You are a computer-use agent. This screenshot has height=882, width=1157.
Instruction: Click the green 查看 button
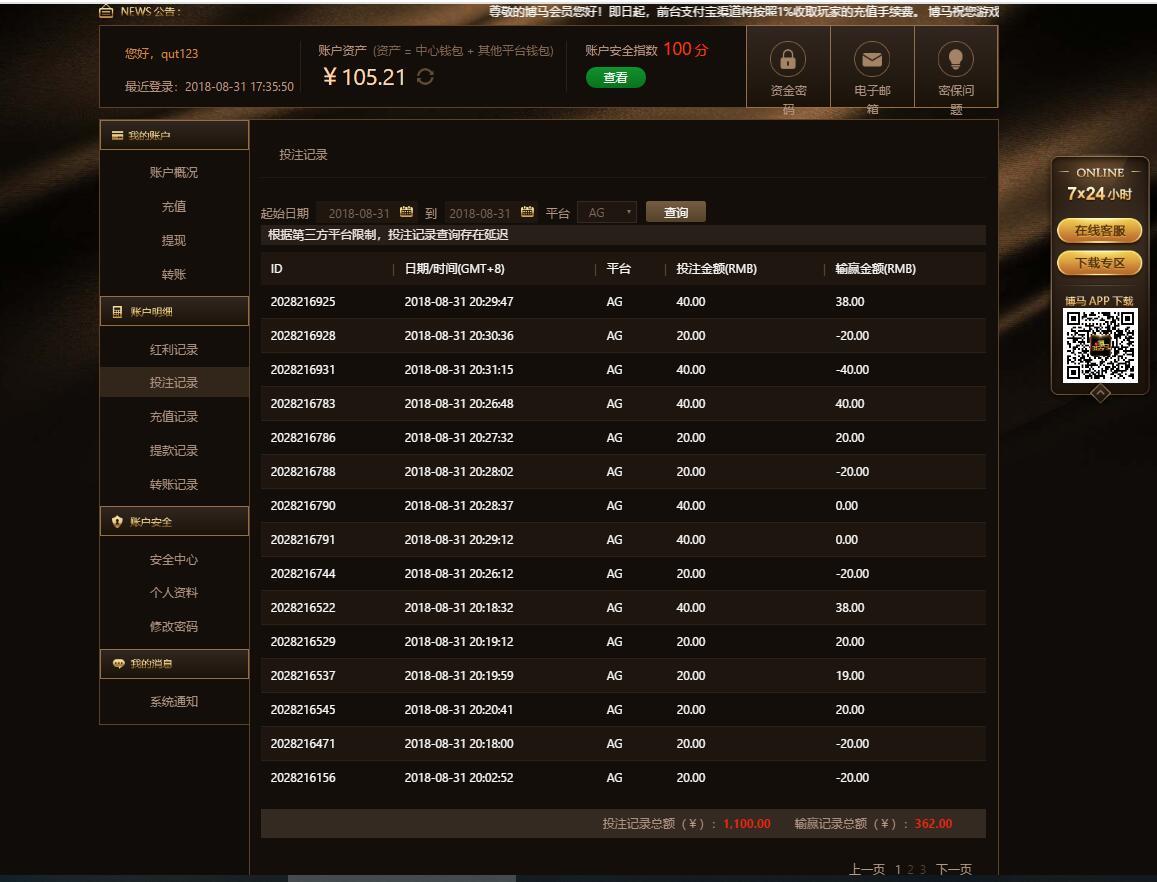[x=615, y=77]
